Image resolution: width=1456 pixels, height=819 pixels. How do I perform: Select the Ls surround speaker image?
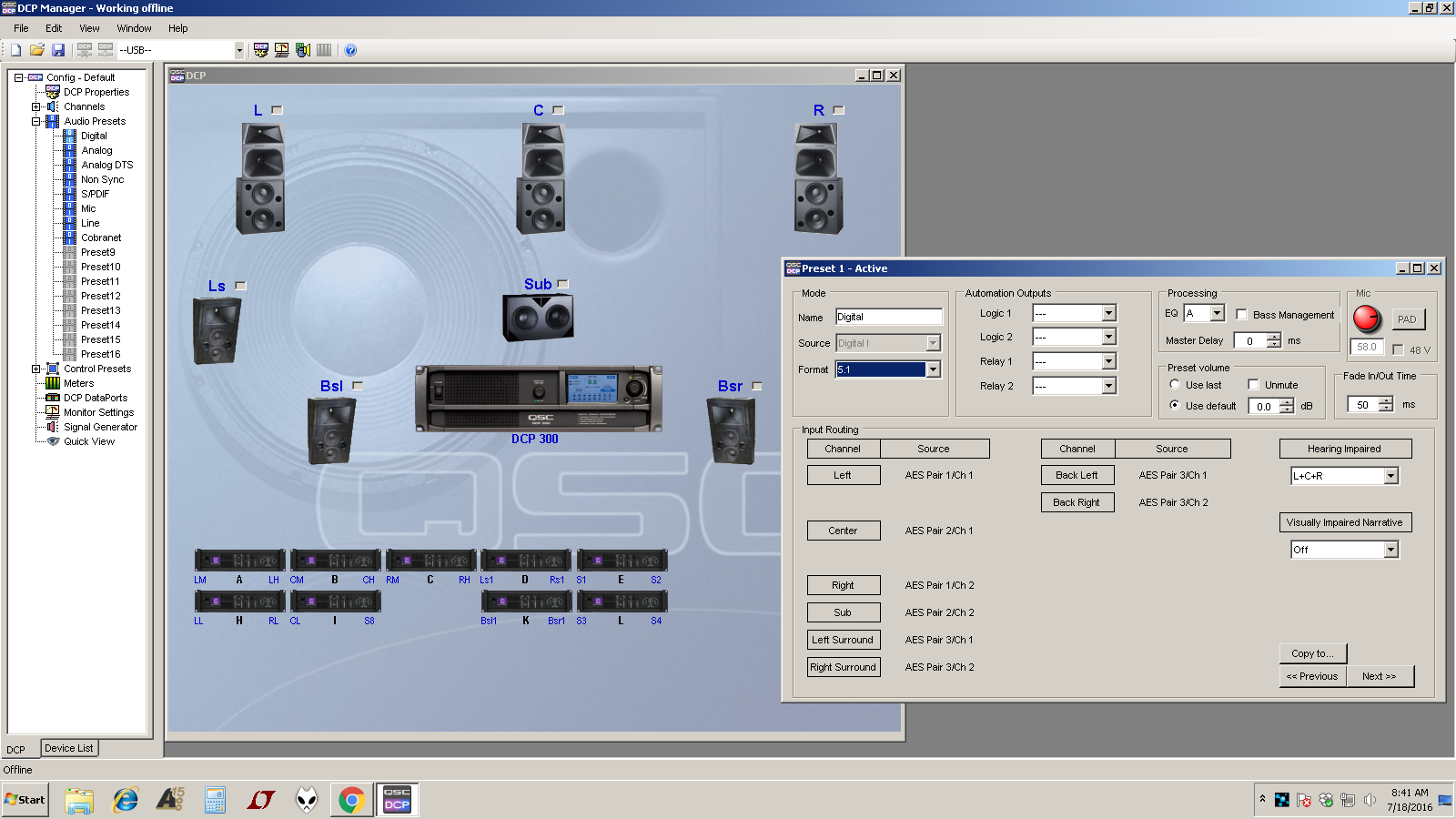click(x=217, y=330)
